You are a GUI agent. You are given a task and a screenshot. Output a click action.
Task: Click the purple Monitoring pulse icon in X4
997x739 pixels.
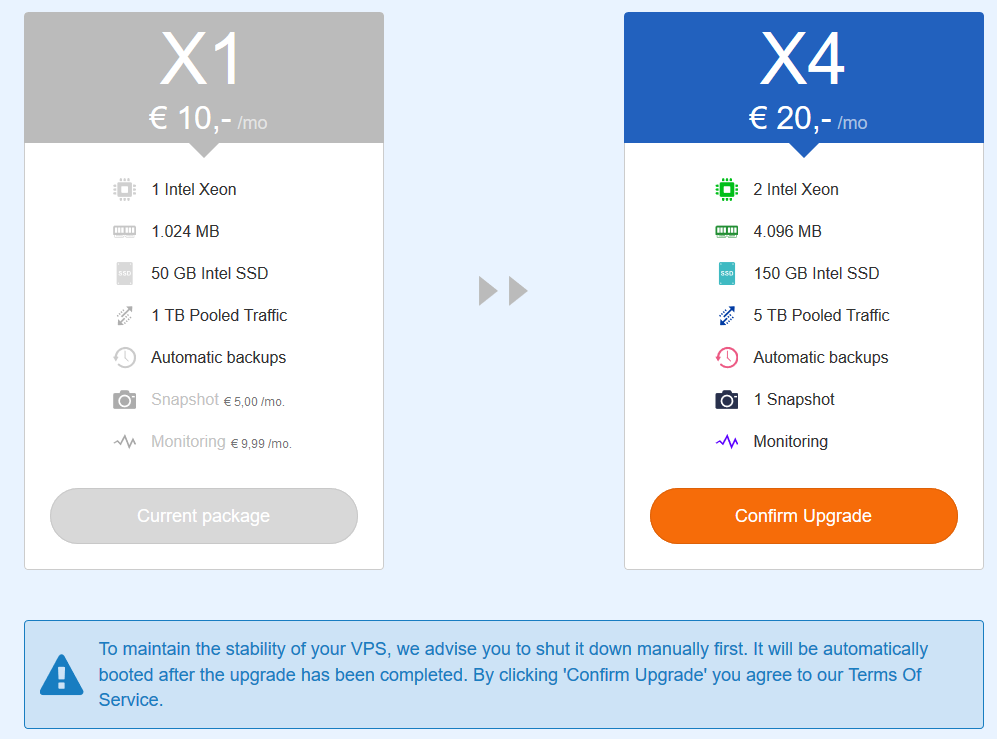pyautogui.click(x=727, y=441)
